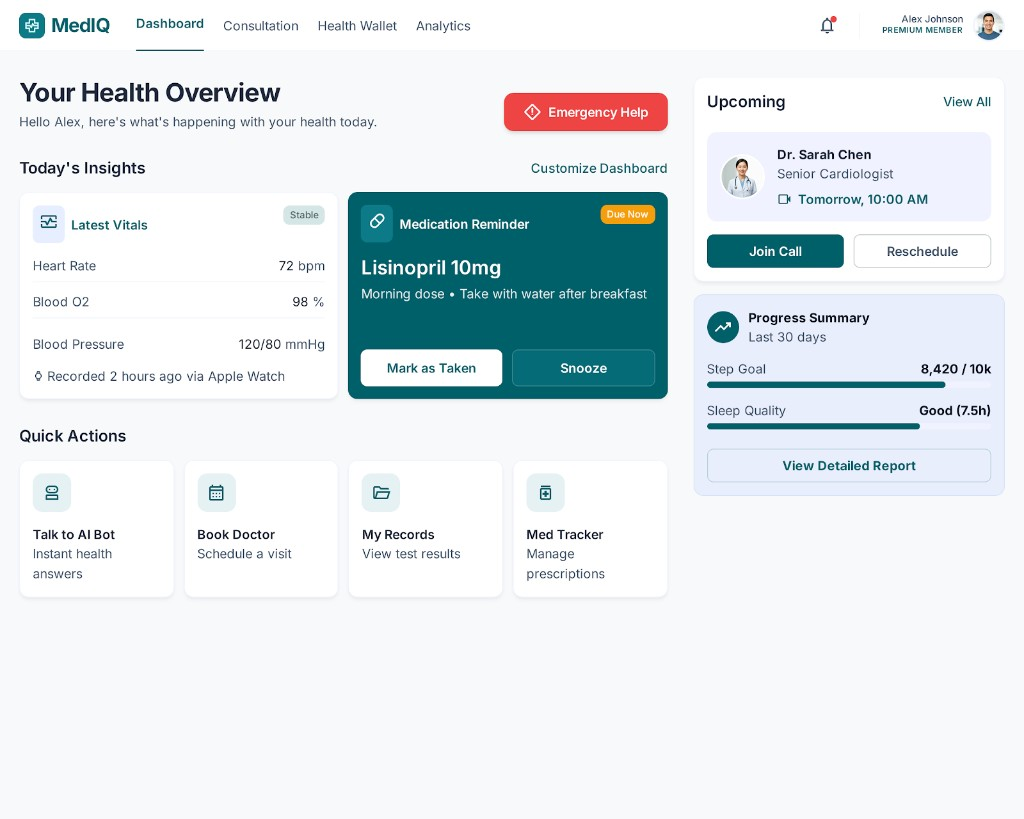Click the AI bot icon in Talk to AI Bot
The height and width of the screenshot is (819, 1024).
(x=52, y=492)
